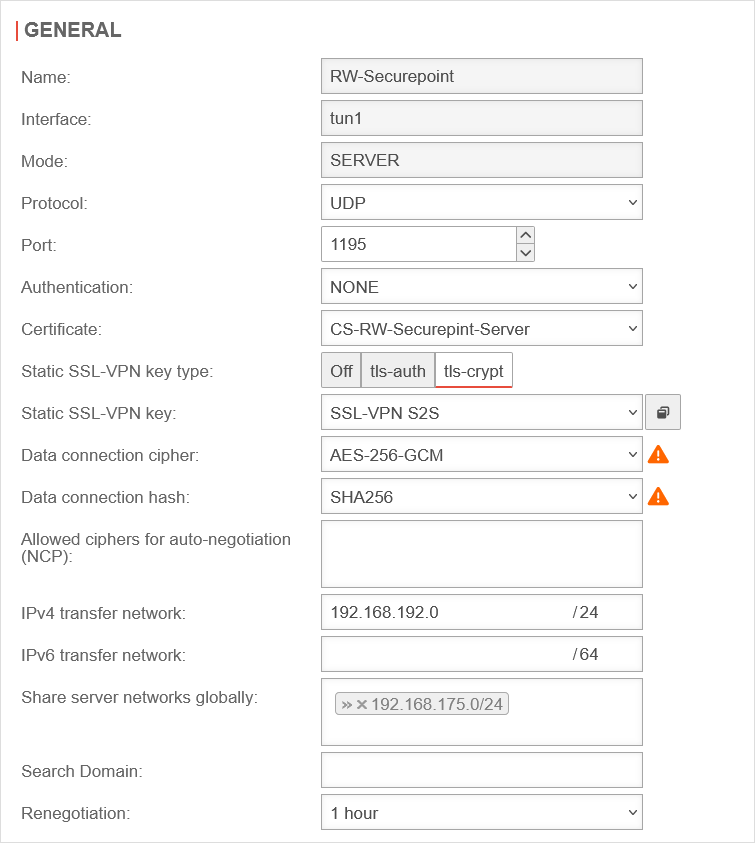Open the Data connection hash dropdown
The height and width of the screenshot is (843, 755).
[481, 496]
